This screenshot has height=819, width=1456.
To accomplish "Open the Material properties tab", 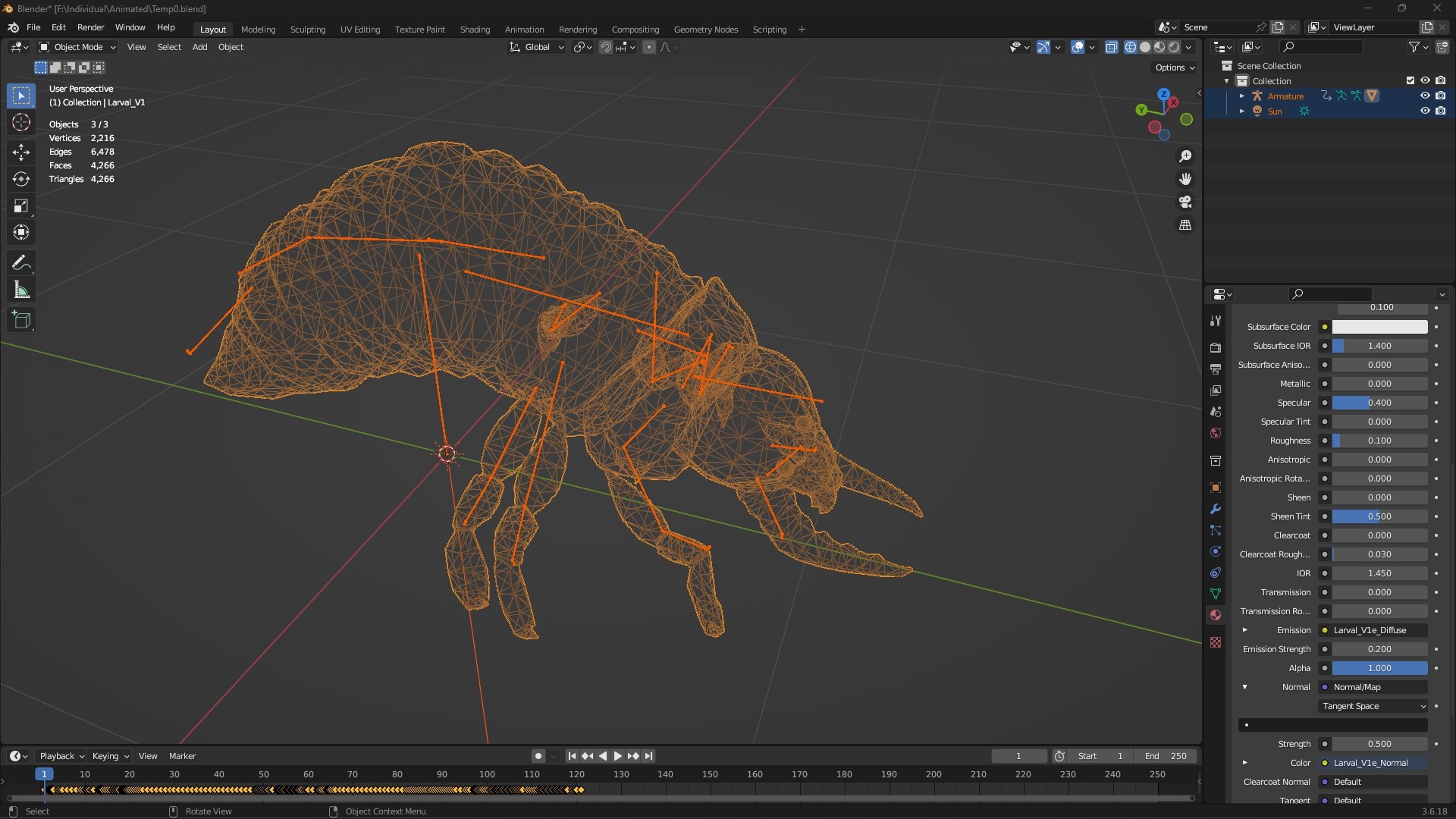I will point(1216,615).
